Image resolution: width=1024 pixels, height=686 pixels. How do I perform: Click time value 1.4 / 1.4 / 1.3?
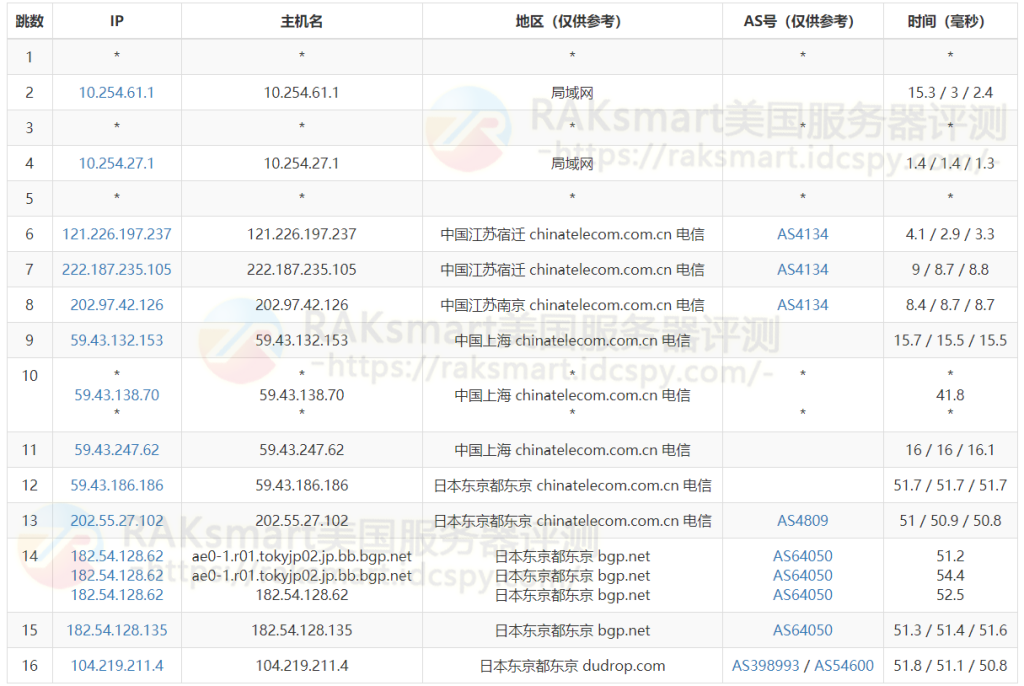coord(950,163)
